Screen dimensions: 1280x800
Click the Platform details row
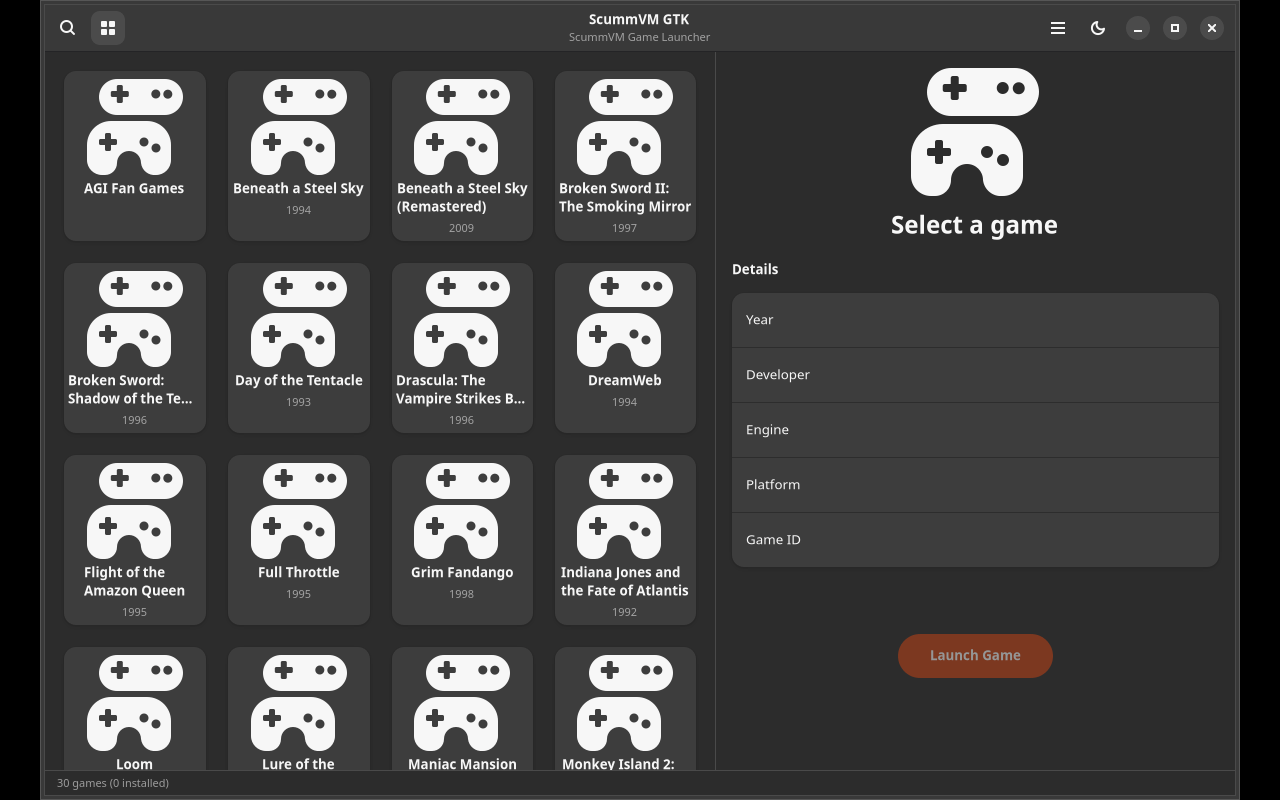point(975,485)
